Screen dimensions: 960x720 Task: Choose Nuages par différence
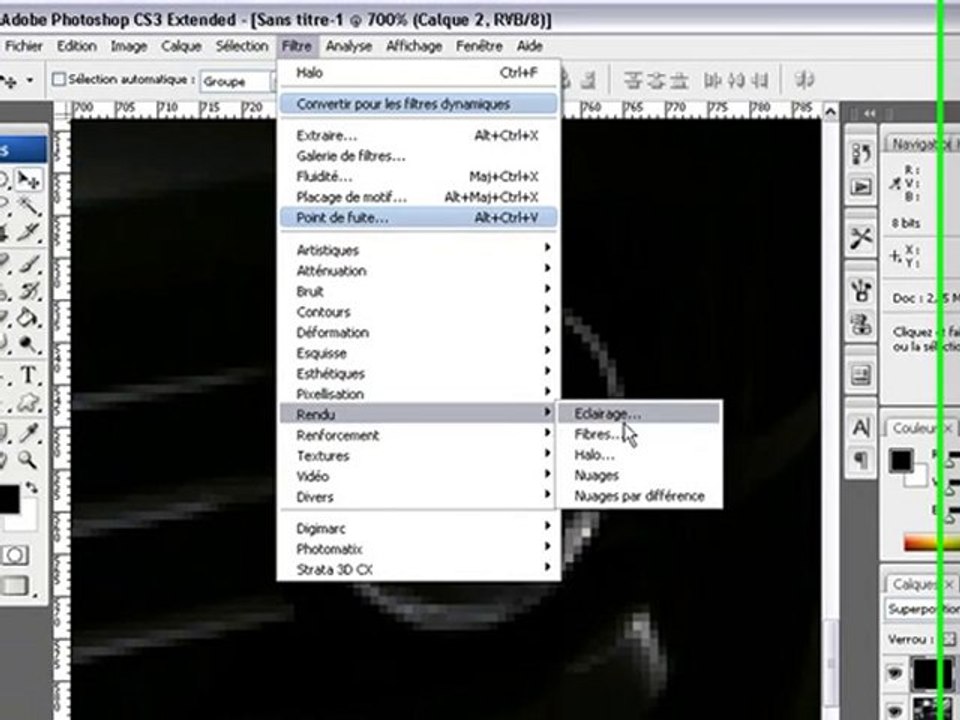[639, 496]
